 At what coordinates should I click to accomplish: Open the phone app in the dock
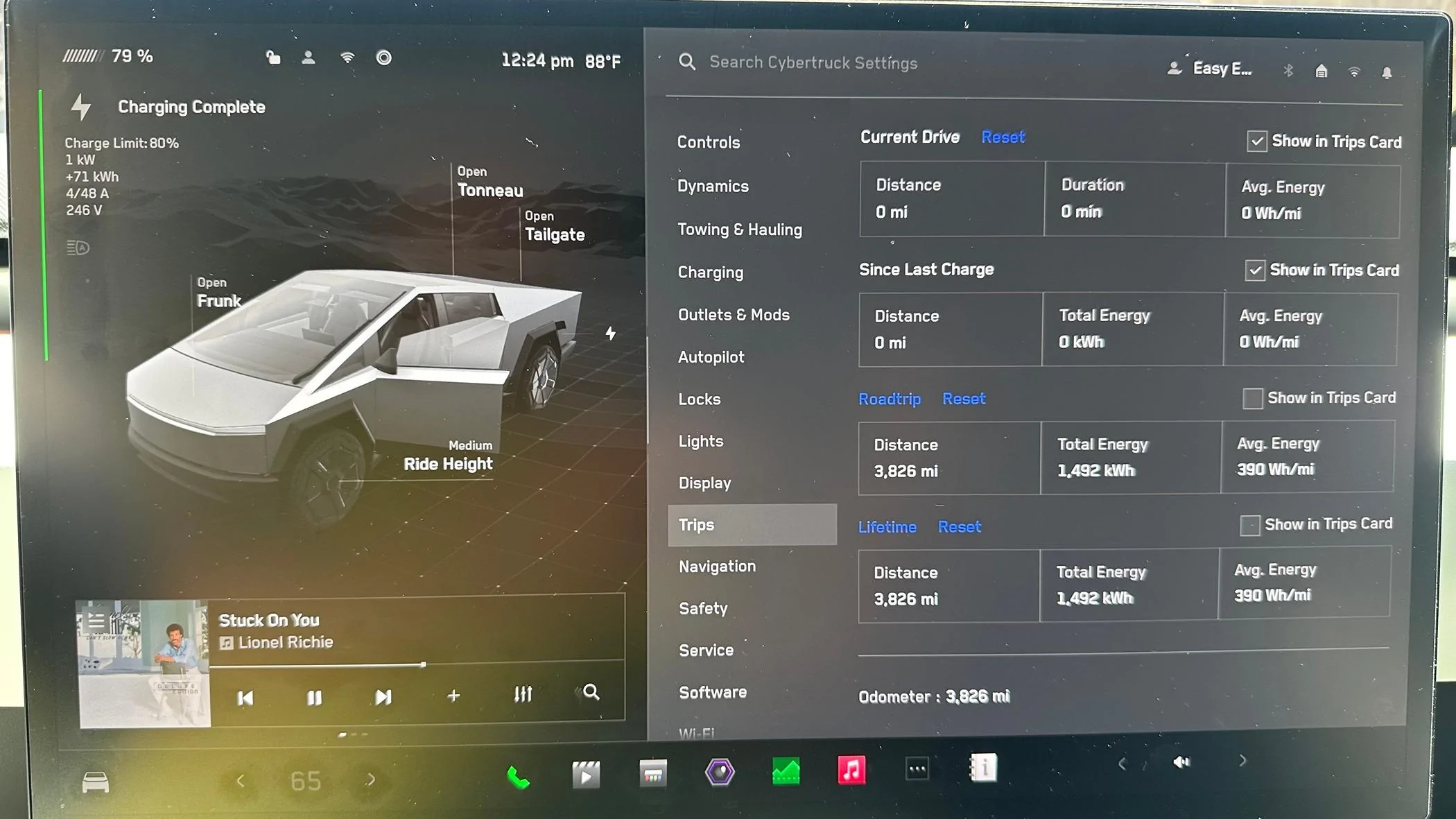(x=518, y=777)
